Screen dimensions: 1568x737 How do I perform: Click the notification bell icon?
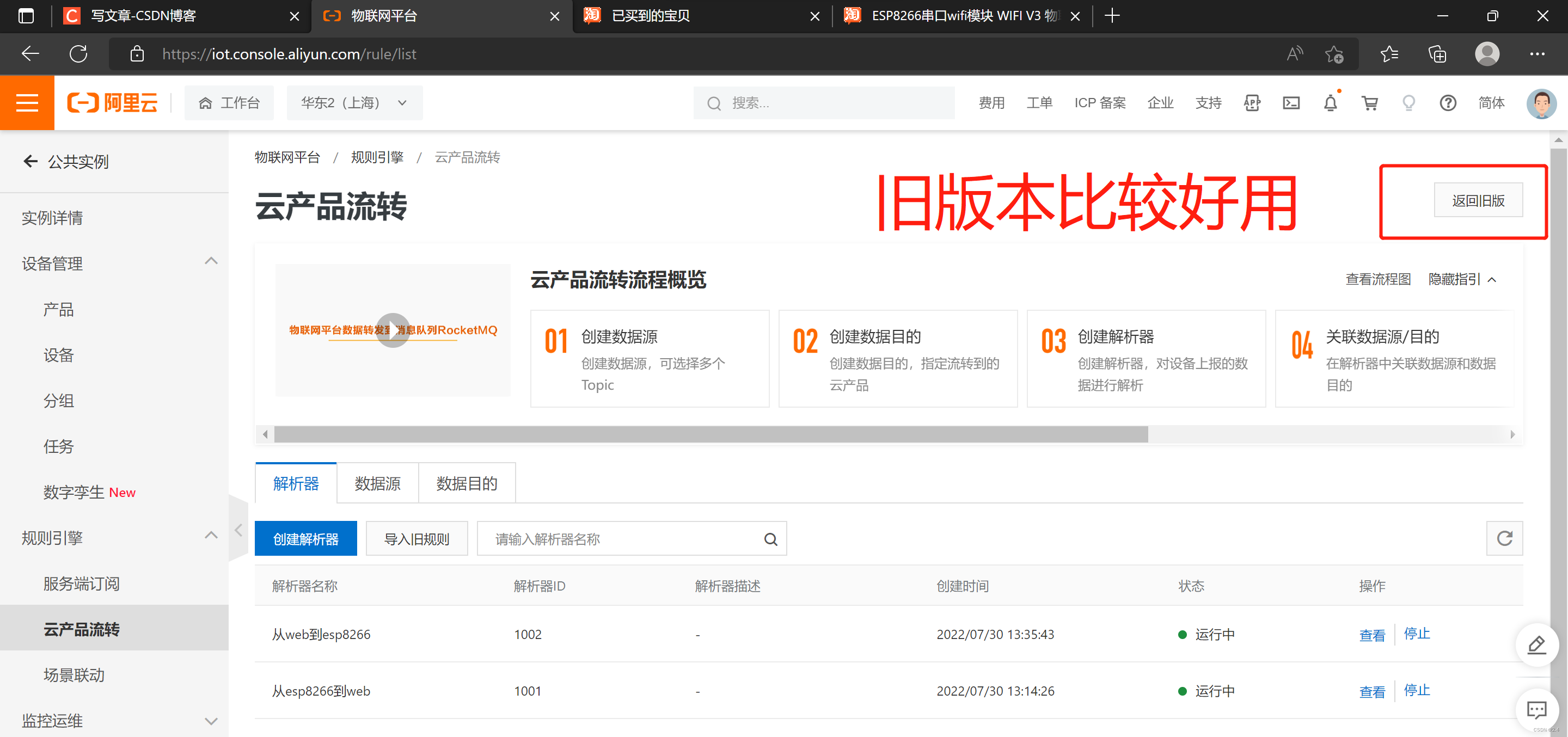(x=1330, y=103)
